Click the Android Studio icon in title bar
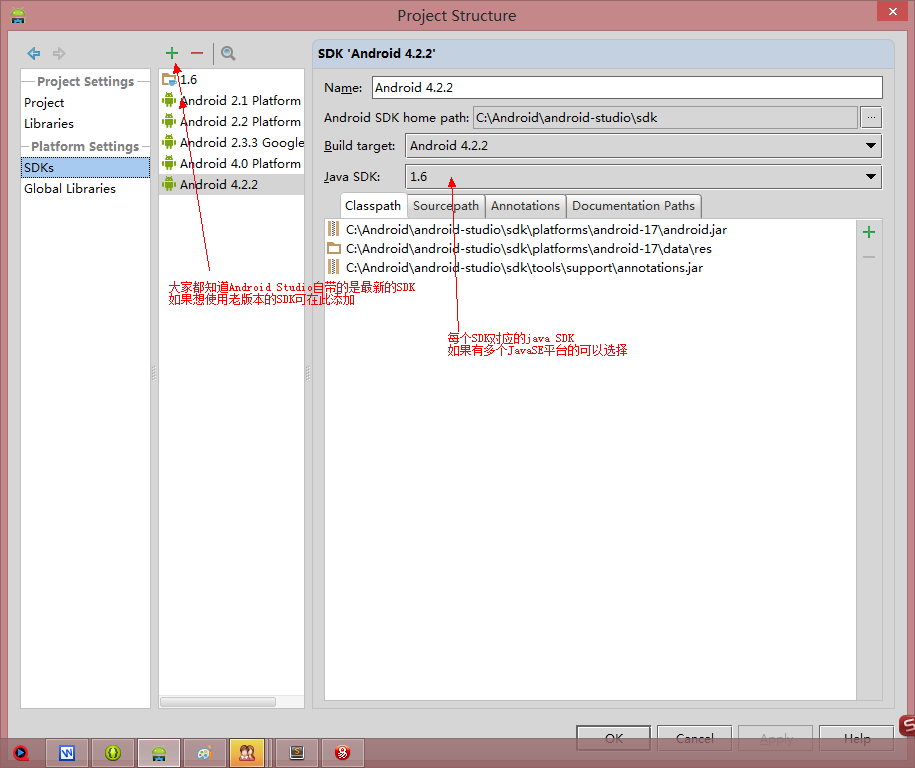915x768 pixels. [18, 15]
